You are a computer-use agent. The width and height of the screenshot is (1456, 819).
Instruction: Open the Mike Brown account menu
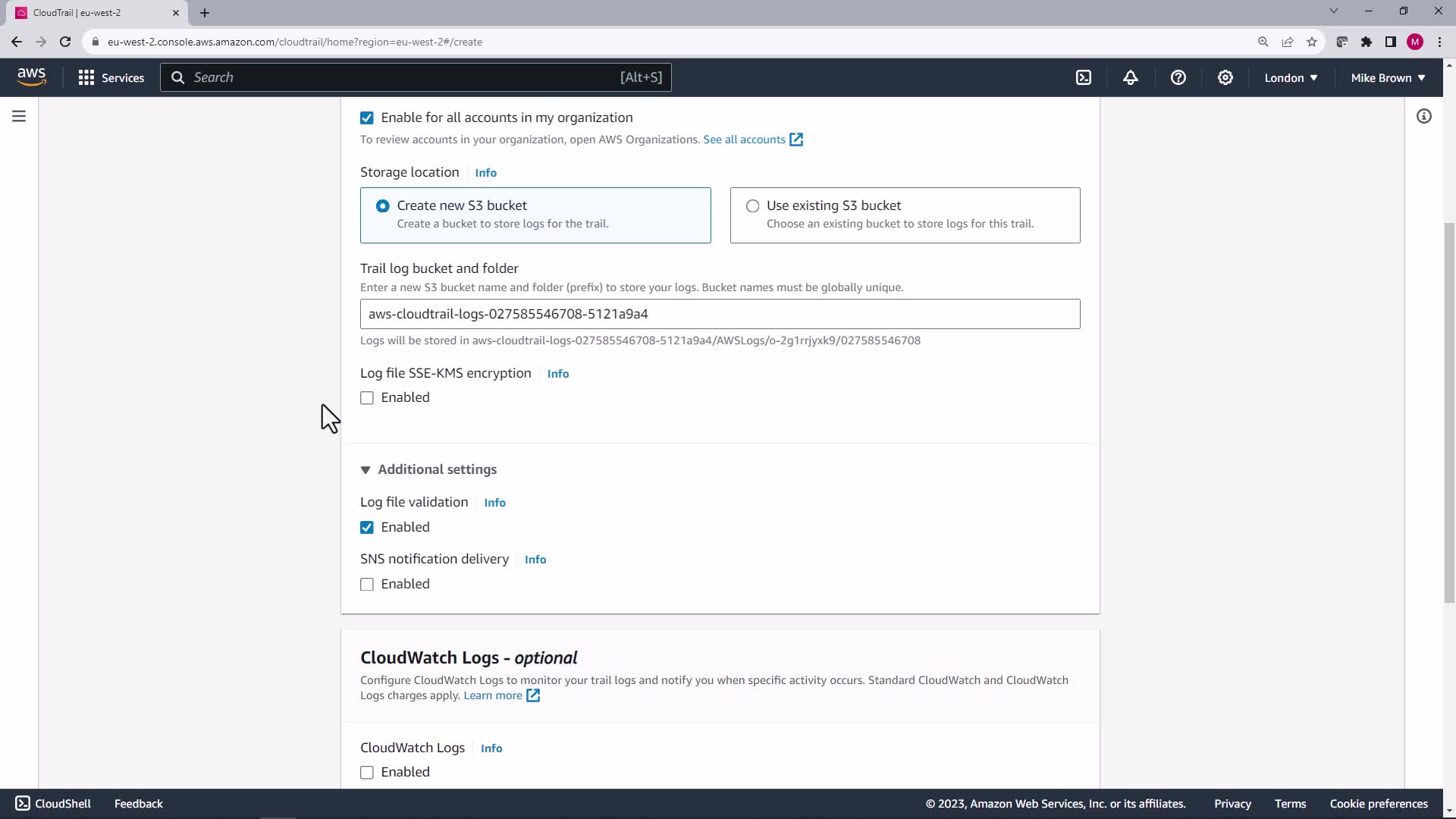(1388, 77)
